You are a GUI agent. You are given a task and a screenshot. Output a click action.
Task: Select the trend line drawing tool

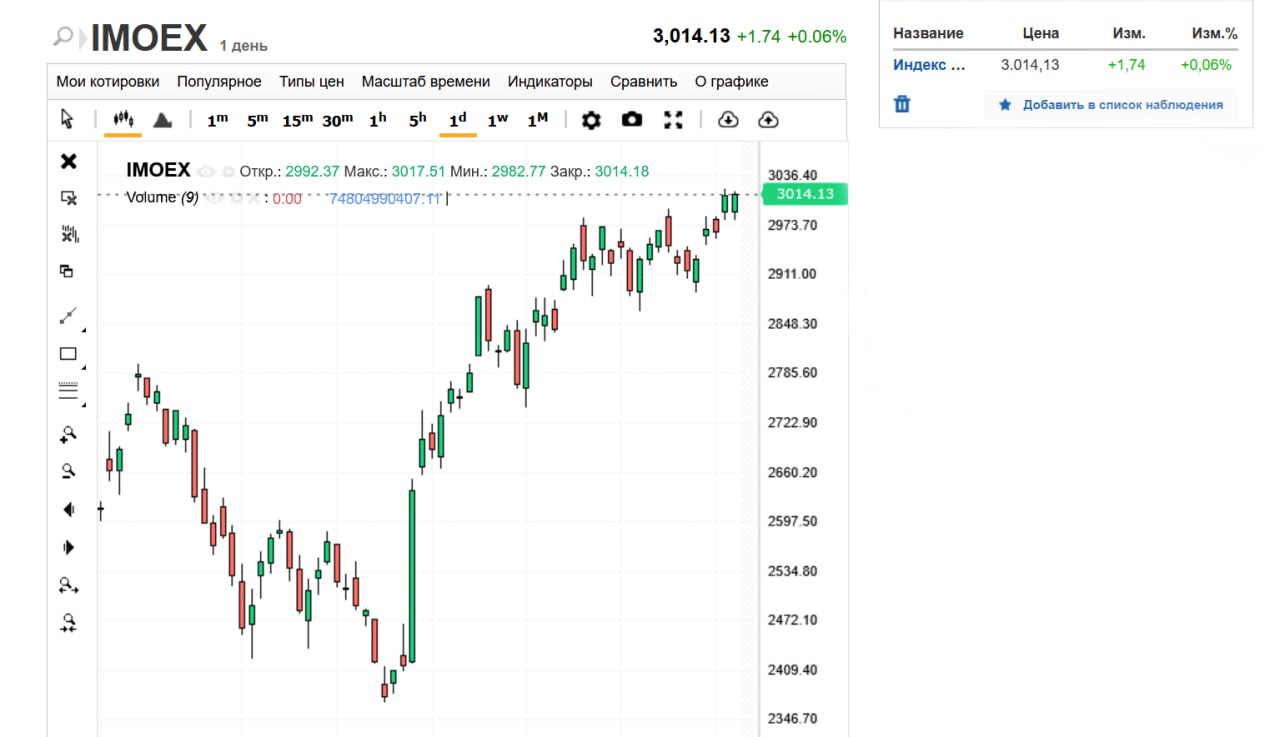click(68, 316)
